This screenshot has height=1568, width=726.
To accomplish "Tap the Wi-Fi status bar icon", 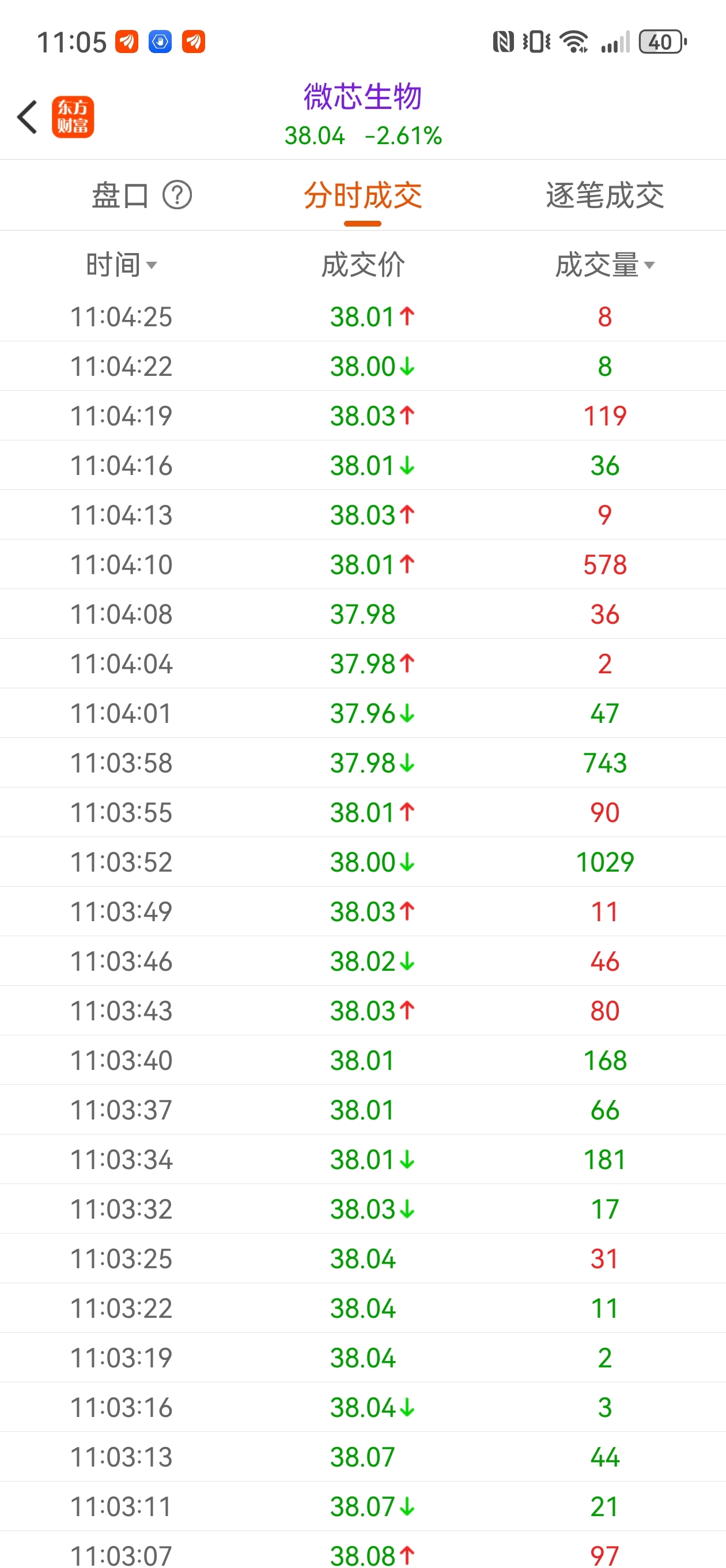I will tap(574, 42).
